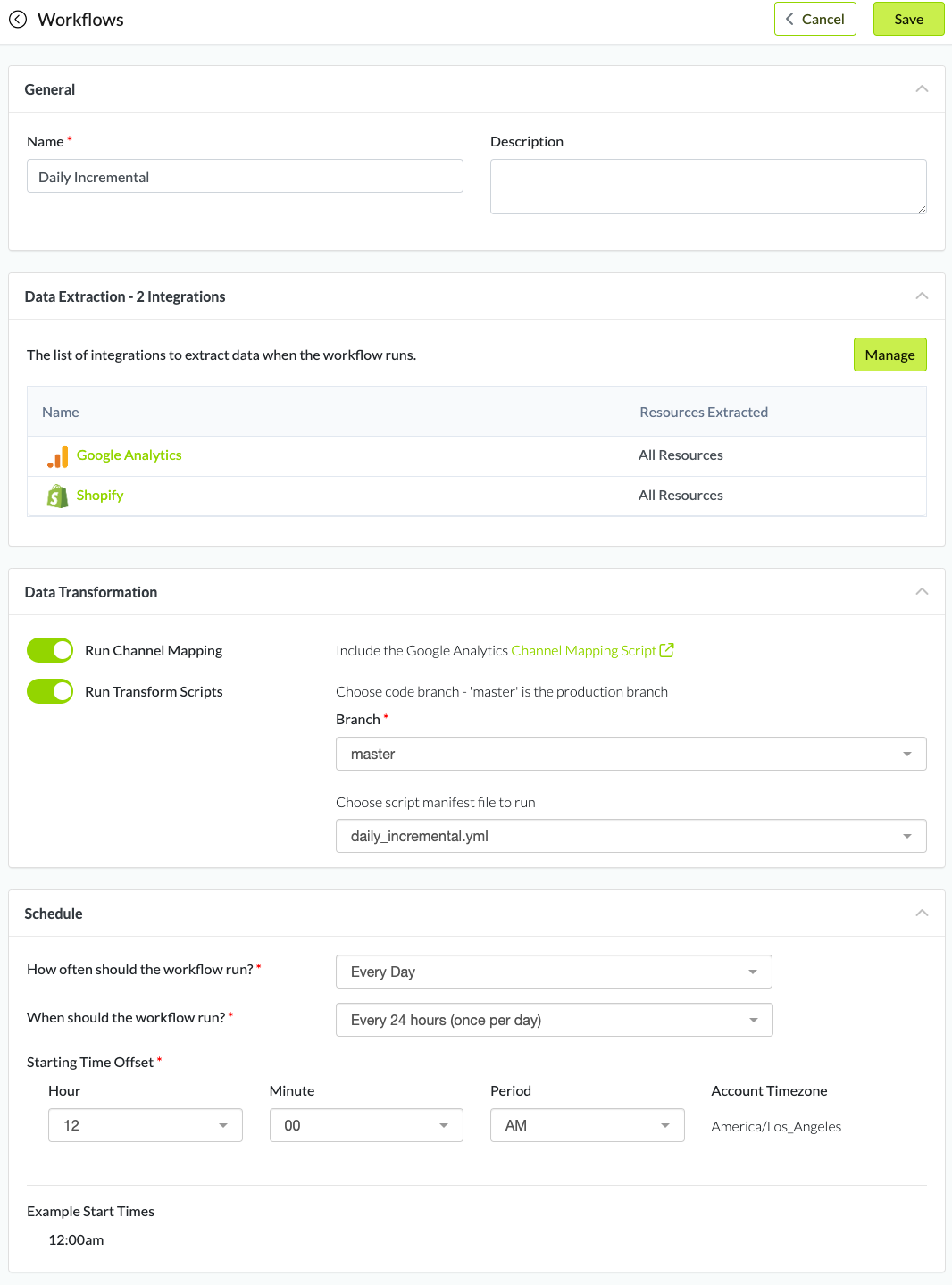This screenshot has height=1285, width=952.
Task: Click the Description text area
Action: (707, 187)
